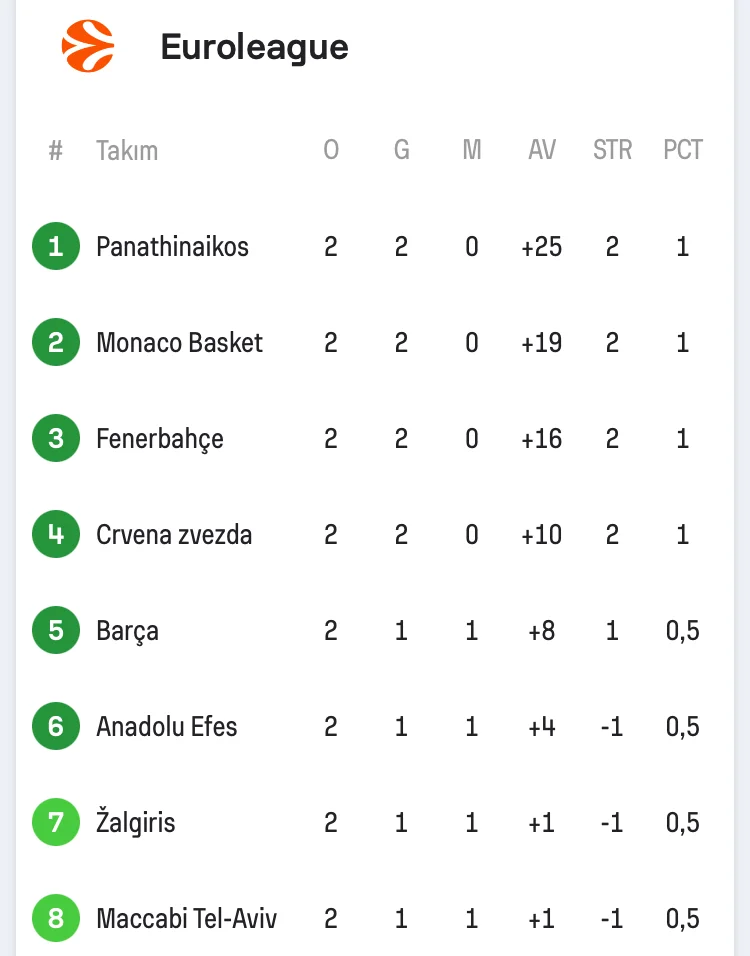Sort standings by Takım column header
750x956 pixels.
(127, 151)
